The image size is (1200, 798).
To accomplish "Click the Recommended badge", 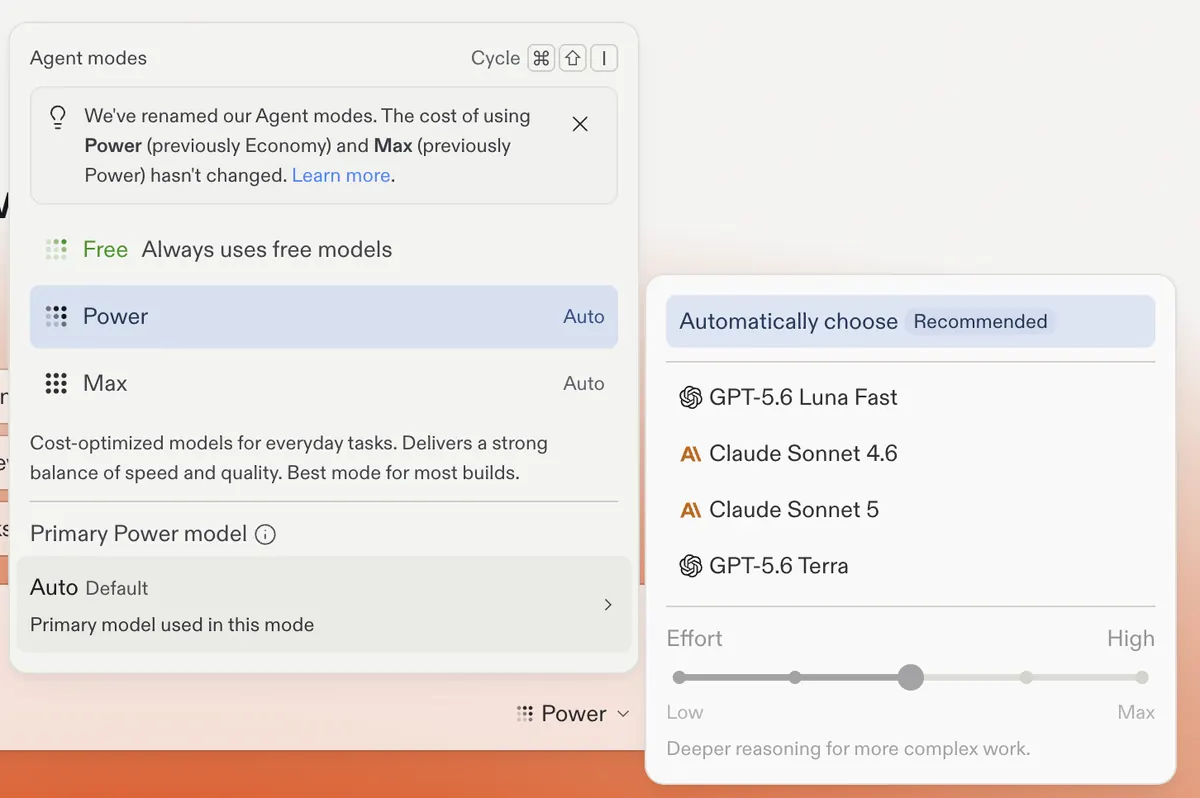I will pos(980,322).
